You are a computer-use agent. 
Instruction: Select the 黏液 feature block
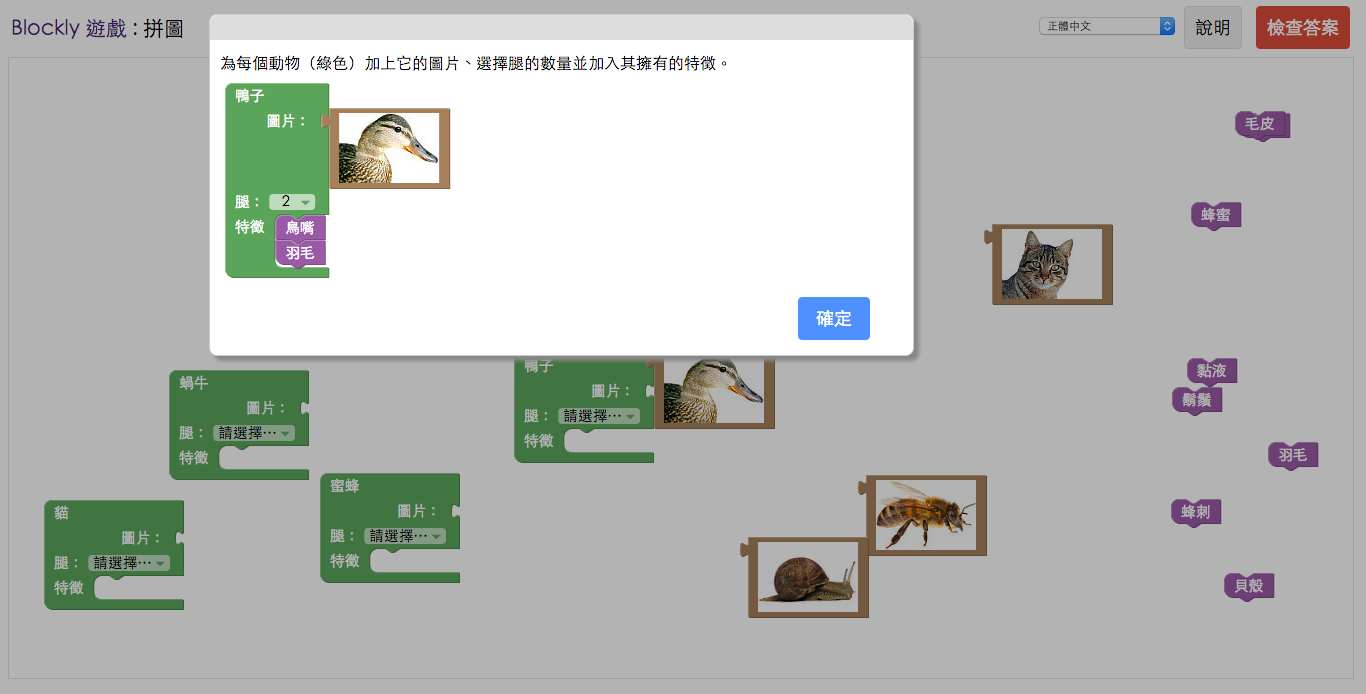pyautogui.click(x=1210, y=371)
